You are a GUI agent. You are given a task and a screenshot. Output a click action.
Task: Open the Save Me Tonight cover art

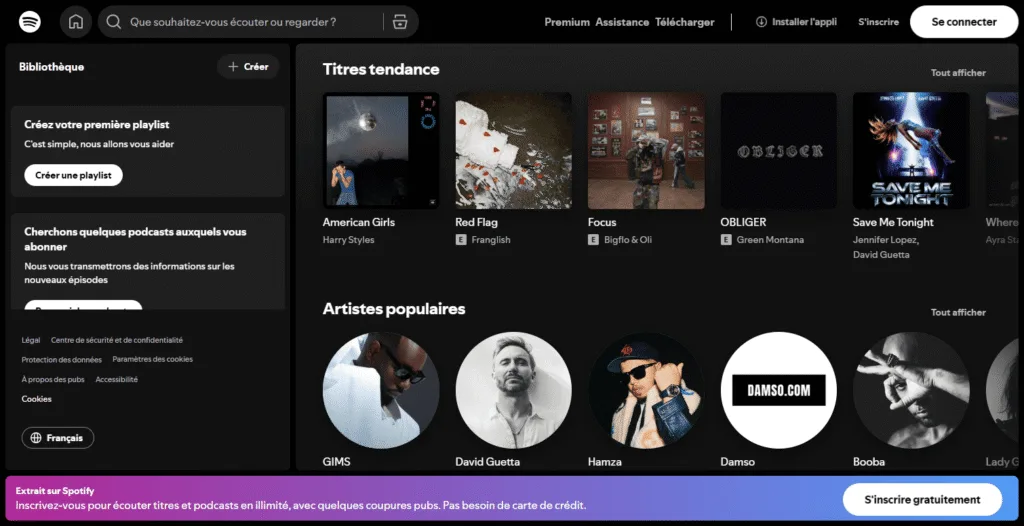tap(911, 150)
